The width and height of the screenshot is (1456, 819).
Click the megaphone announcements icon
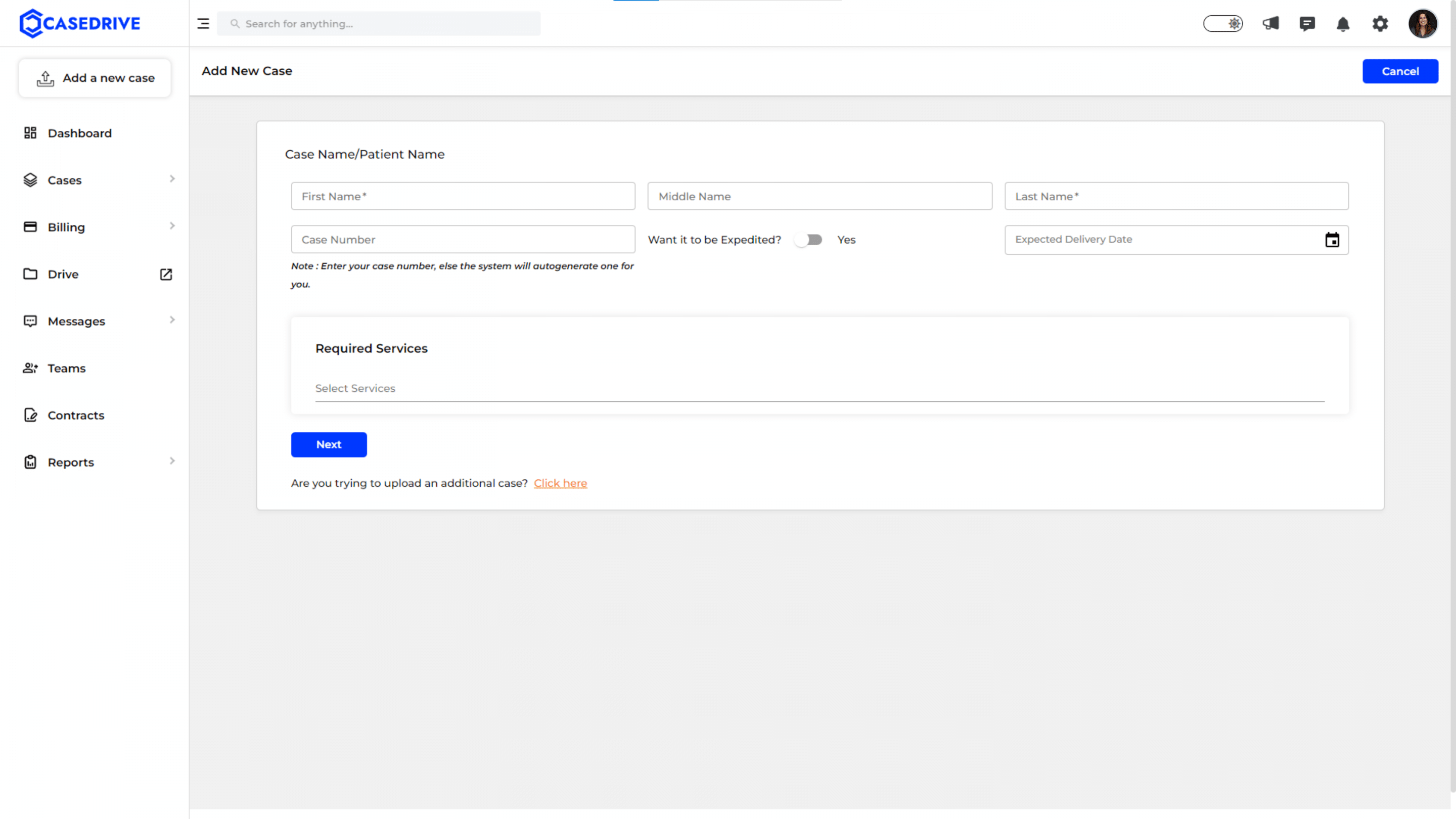click(x=1270, y=23)
